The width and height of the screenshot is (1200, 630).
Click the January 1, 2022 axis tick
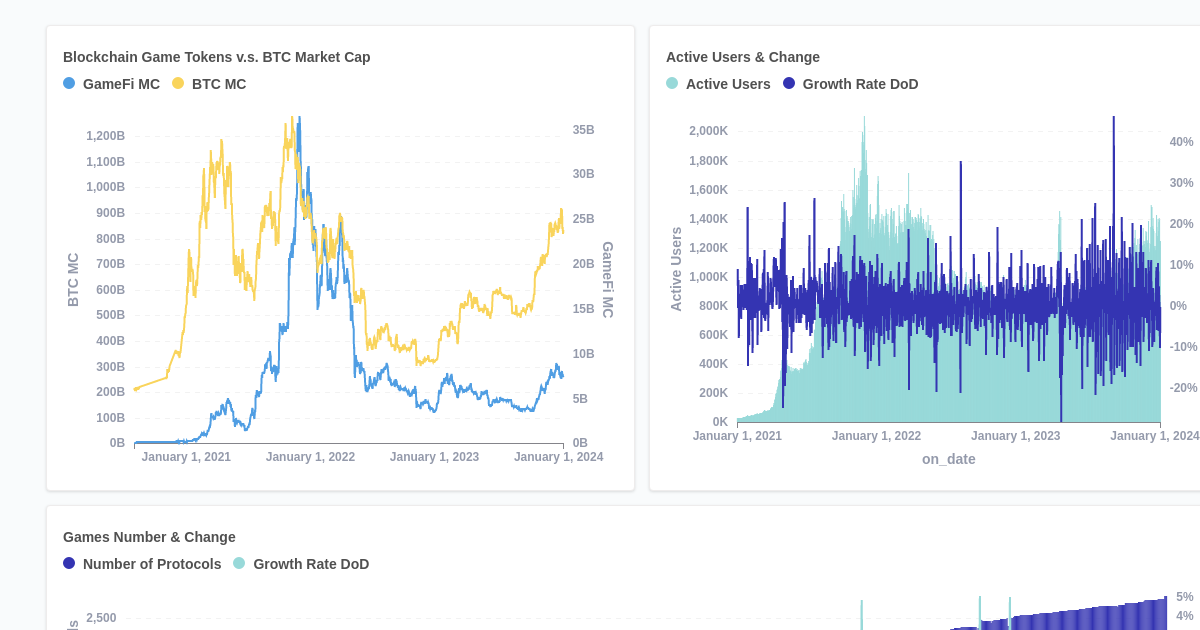coord(310,457)
